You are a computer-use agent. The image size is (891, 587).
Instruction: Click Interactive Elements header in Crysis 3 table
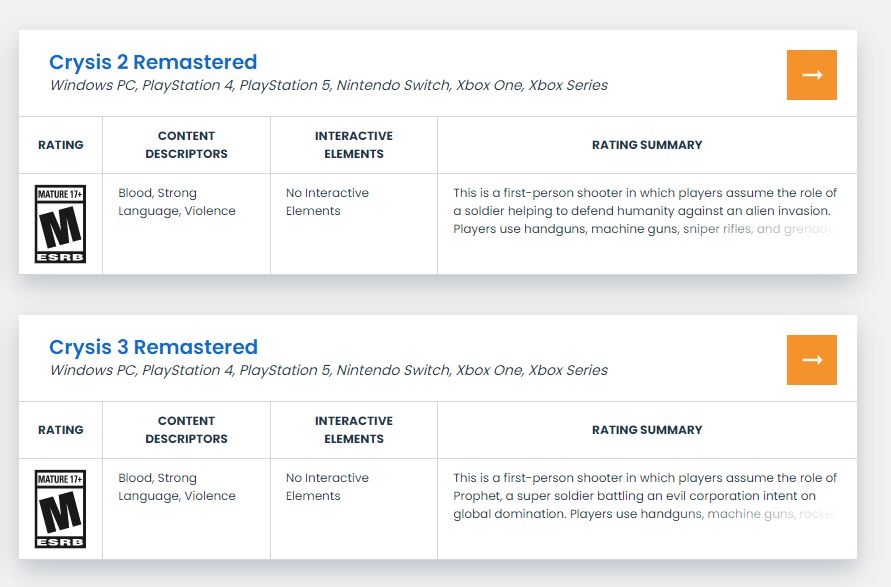point(354,430)
